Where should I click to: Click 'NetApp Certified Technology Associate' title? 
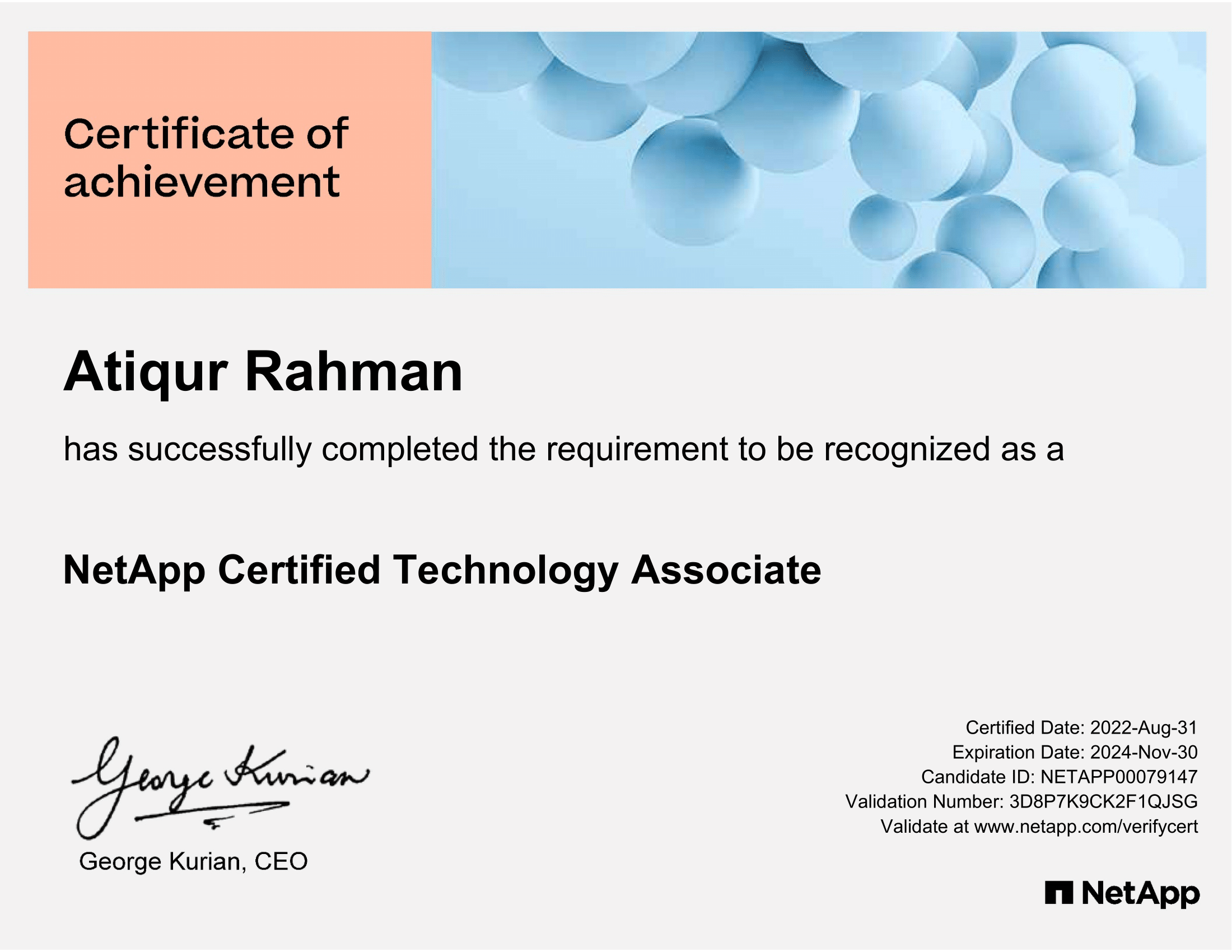[442, 572]
